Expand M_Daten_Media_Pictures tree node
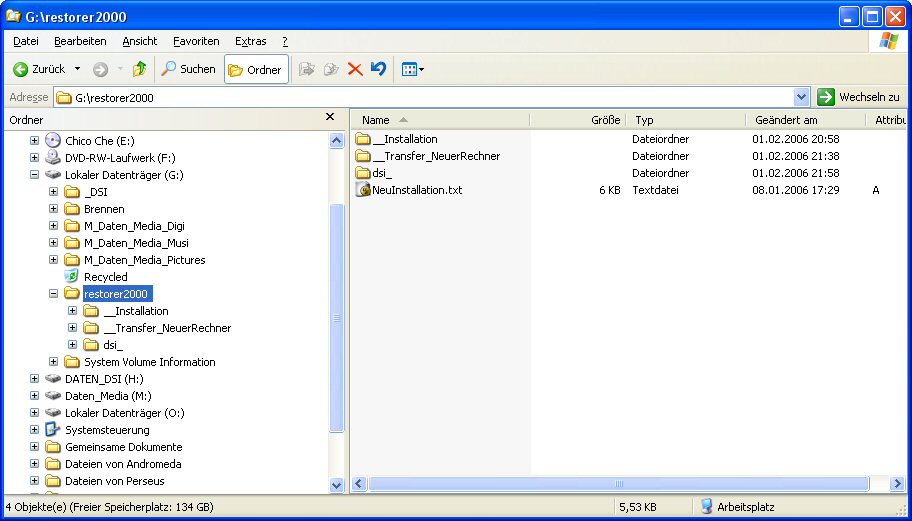This screenshot has width=912, height=521. [x=54, y=260]
